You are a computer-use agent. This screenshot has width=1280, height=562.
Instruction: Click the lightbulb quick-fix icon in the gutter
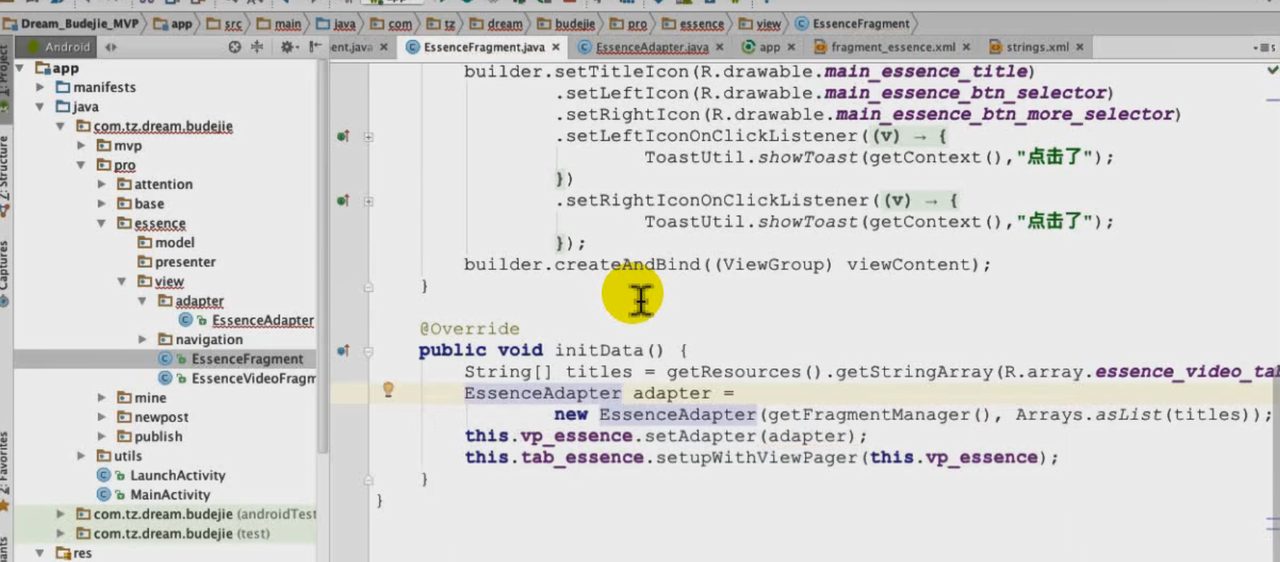coord(390,390)
